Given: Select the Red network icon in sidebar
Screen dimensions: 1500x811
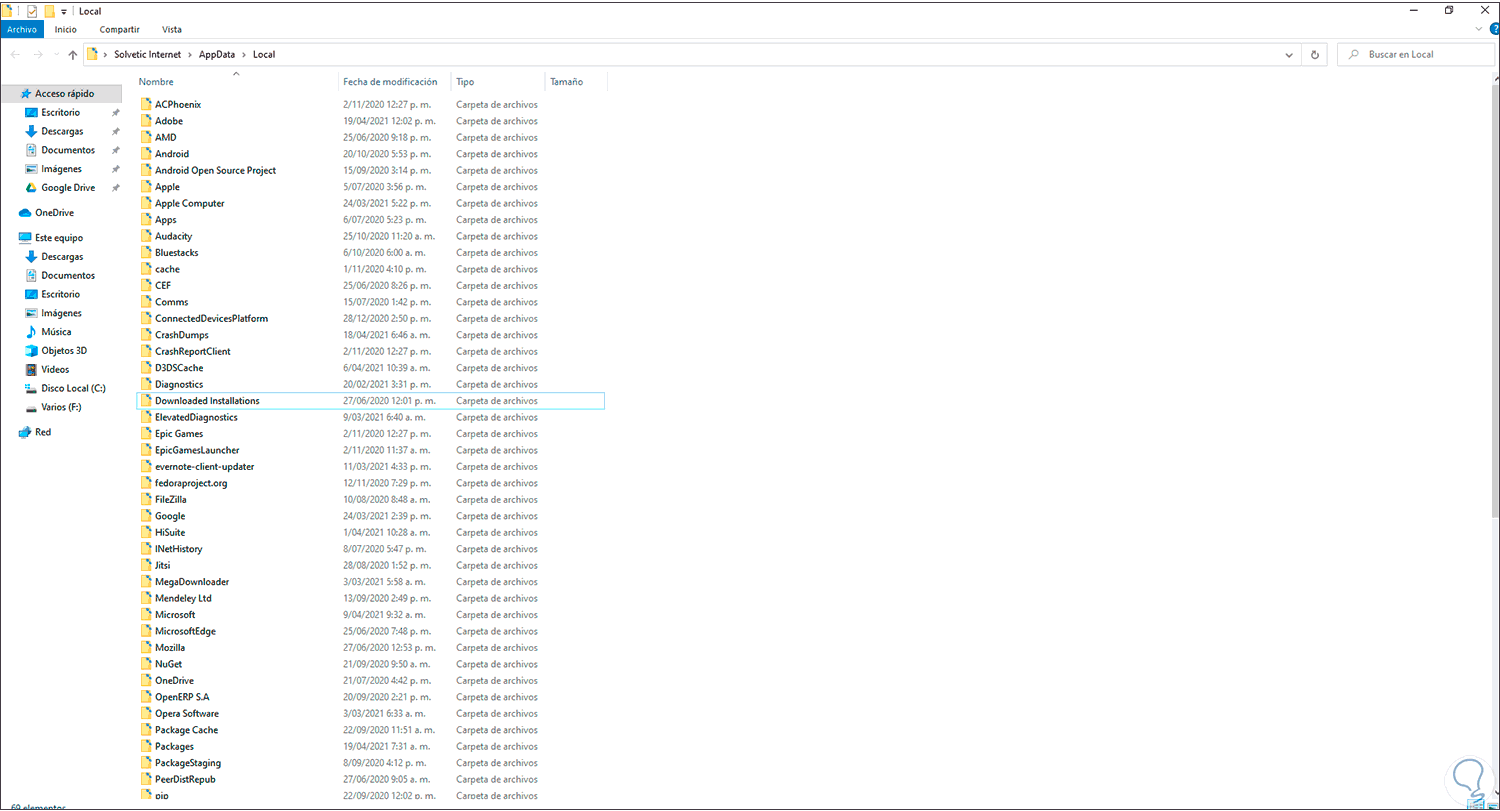Looking at the screenshot, I should pos(25,432).
